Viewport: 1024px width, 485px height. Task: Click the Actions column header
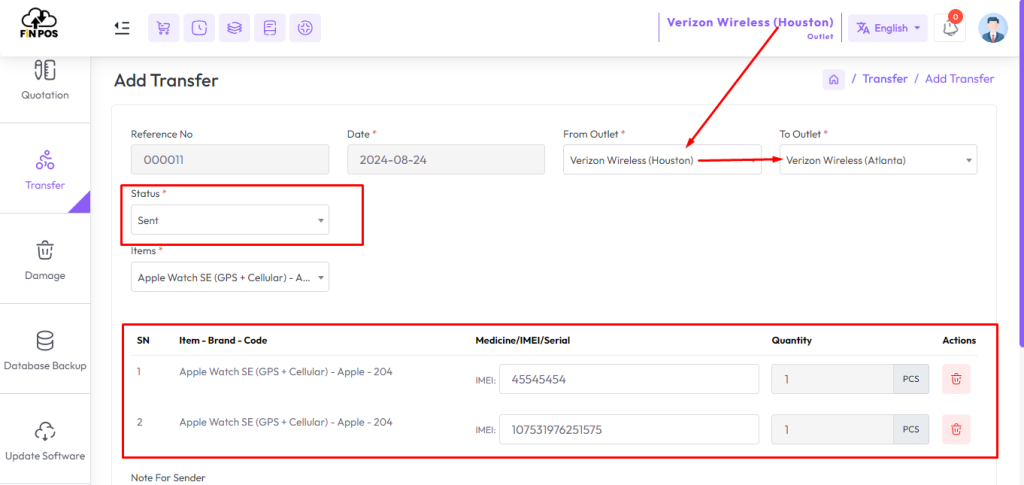click(959, 340)
